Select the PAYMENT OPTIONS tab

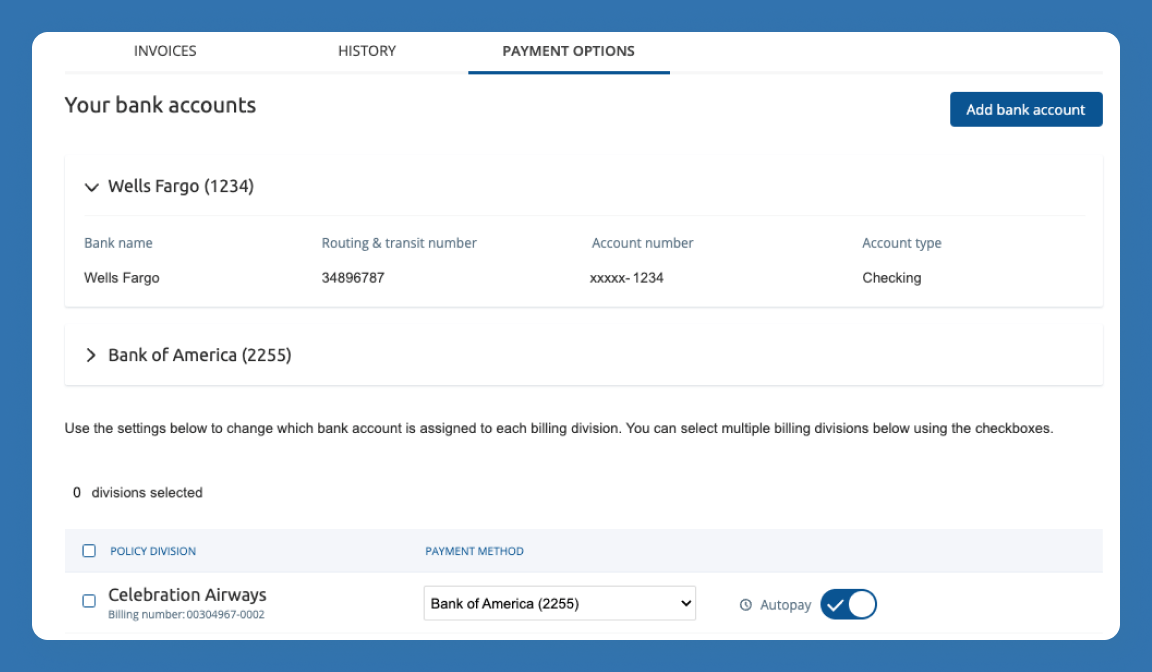point(568,50)
